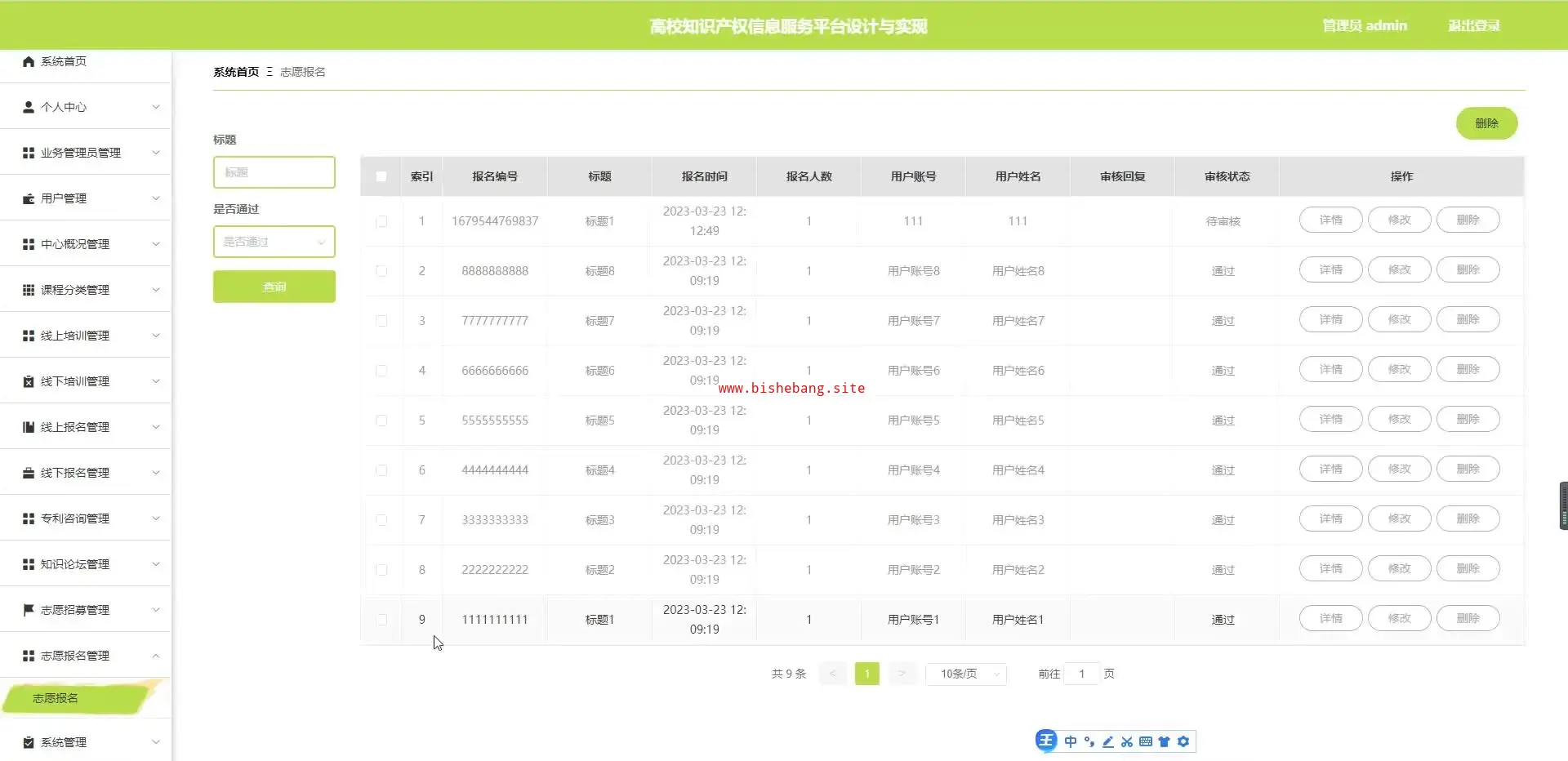Click 删除 for the 7777777777 row

[1468, 319]
